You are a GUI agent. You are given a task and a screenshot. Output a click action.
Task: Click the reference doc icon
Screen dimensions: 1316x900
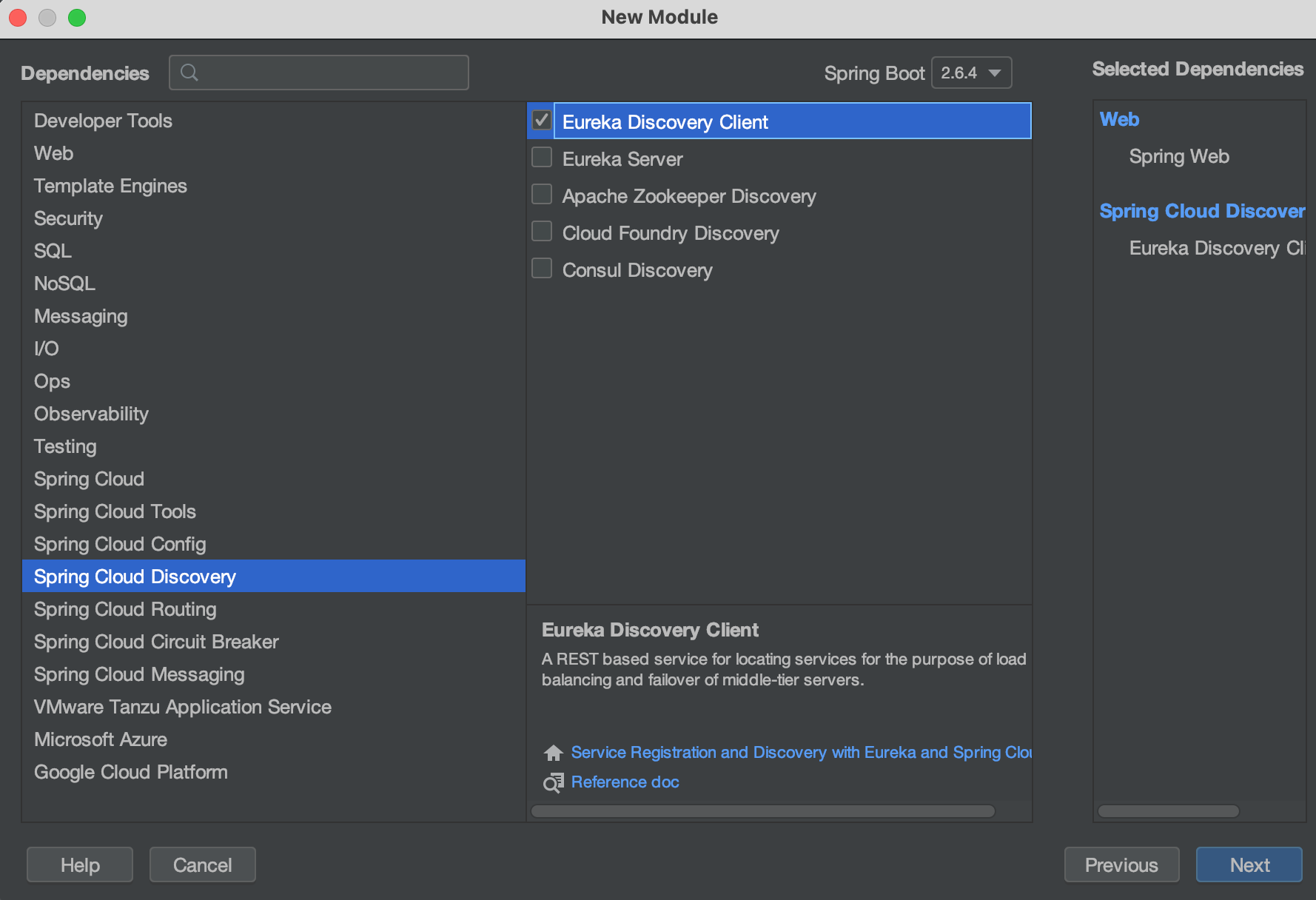click(x=553, y=782)
